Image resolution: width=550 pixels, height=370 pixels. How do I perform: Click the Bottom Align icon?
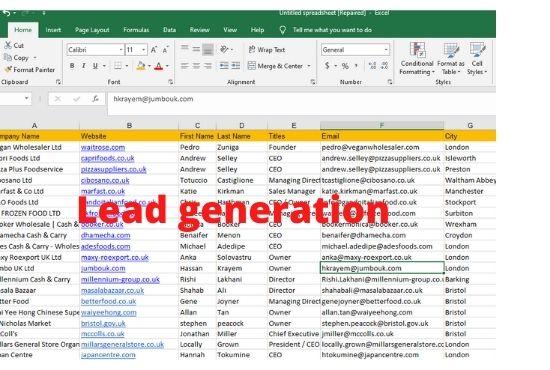coord(208,49)
